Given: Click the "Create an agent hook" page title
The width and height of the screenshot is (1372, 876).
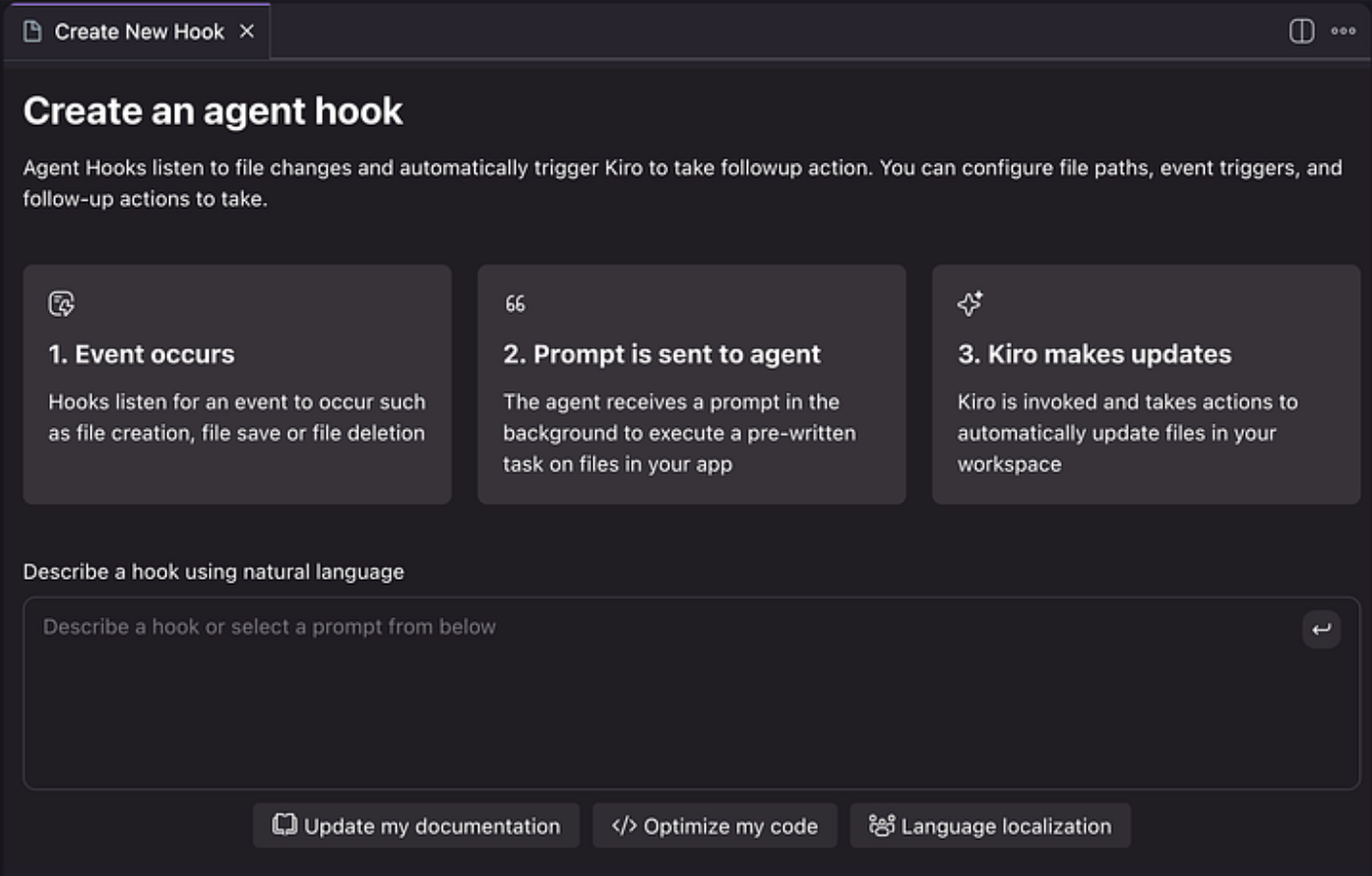Looking at the screenshot, I should pos(213,111).
